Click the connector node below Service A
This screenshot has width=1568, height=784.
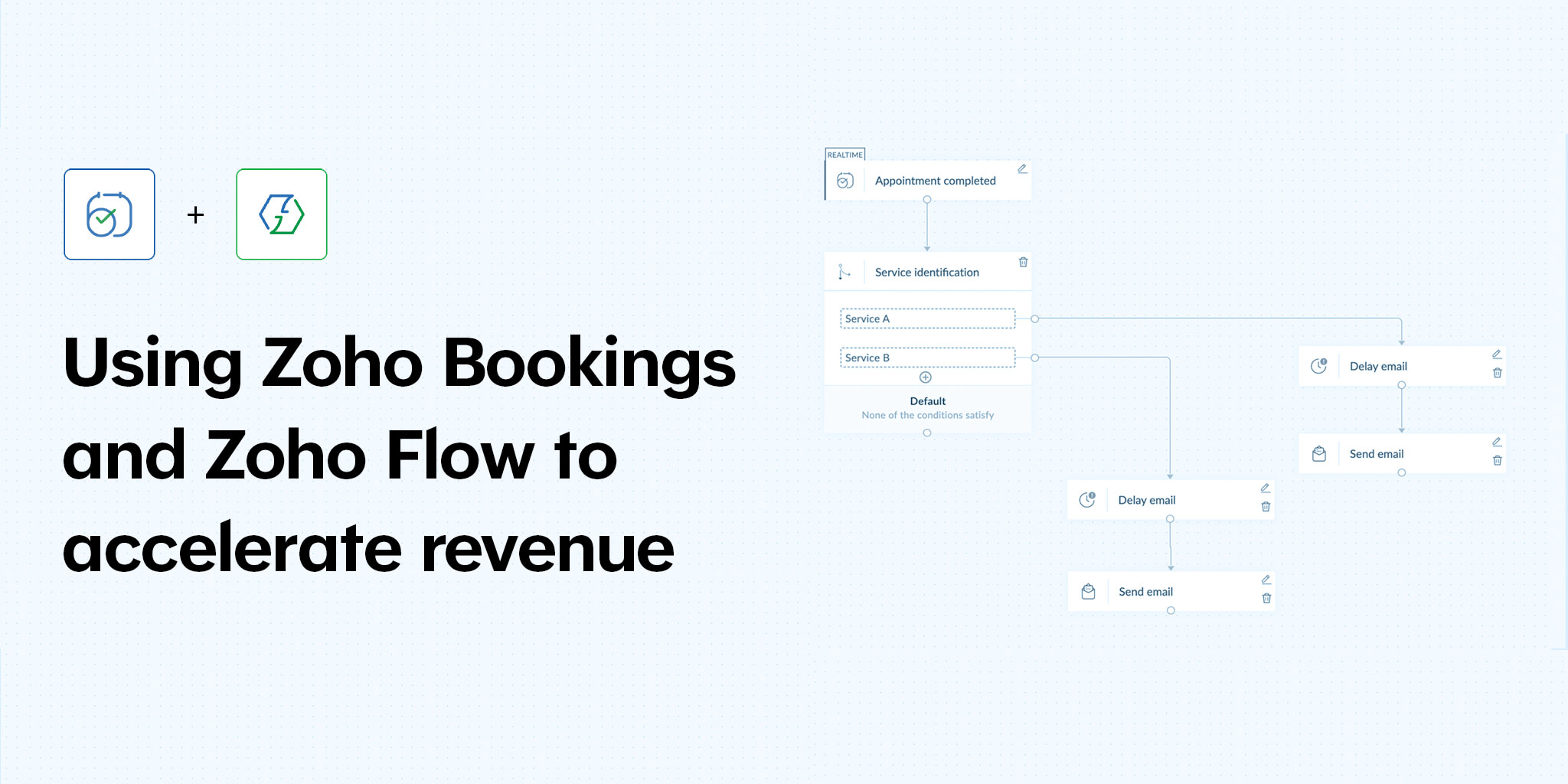tap(1034, 317)
